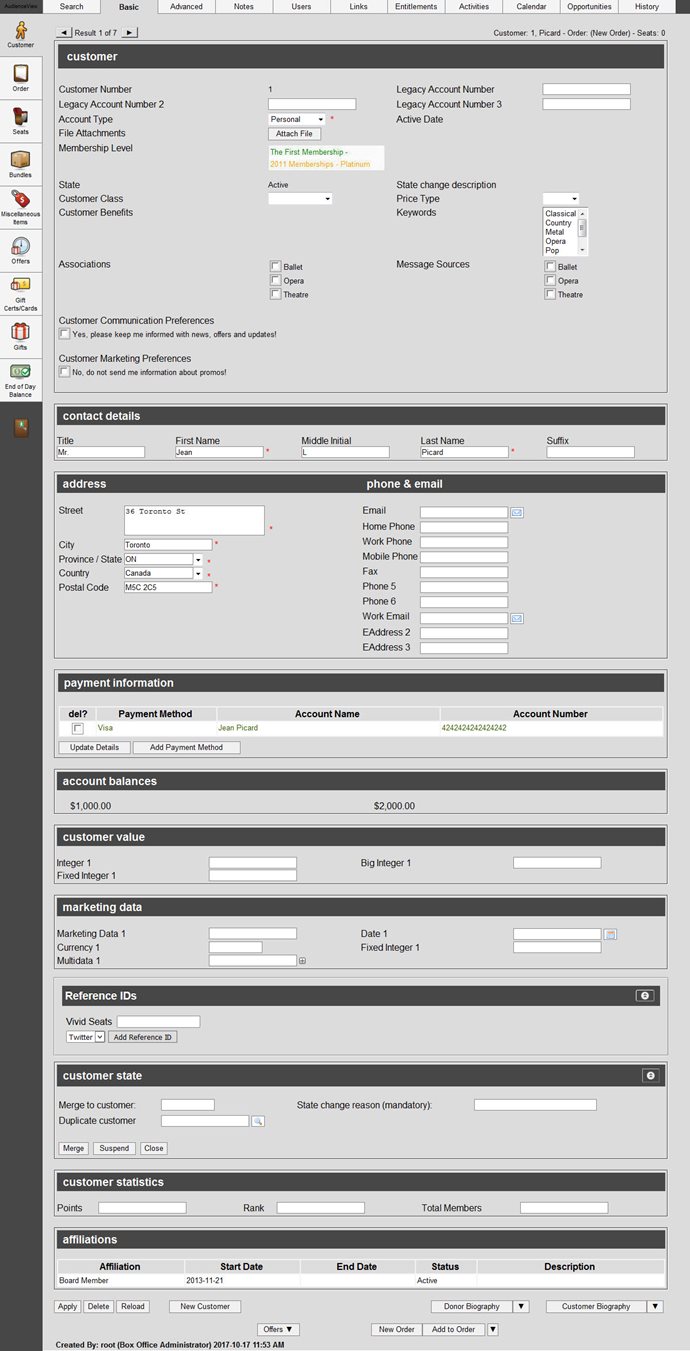690x1351 pixels.
Task: Check Opera under Message Sources
Action: (550, 281)
